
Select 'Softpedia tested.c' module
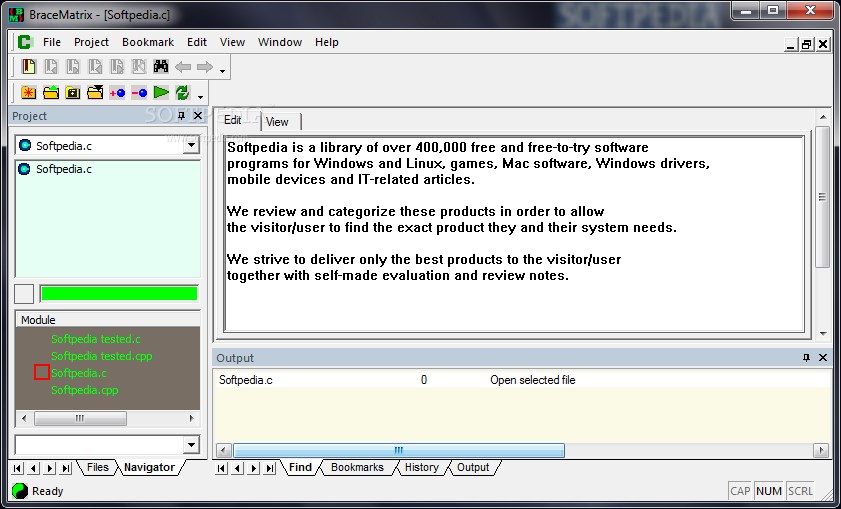(96, 339)
